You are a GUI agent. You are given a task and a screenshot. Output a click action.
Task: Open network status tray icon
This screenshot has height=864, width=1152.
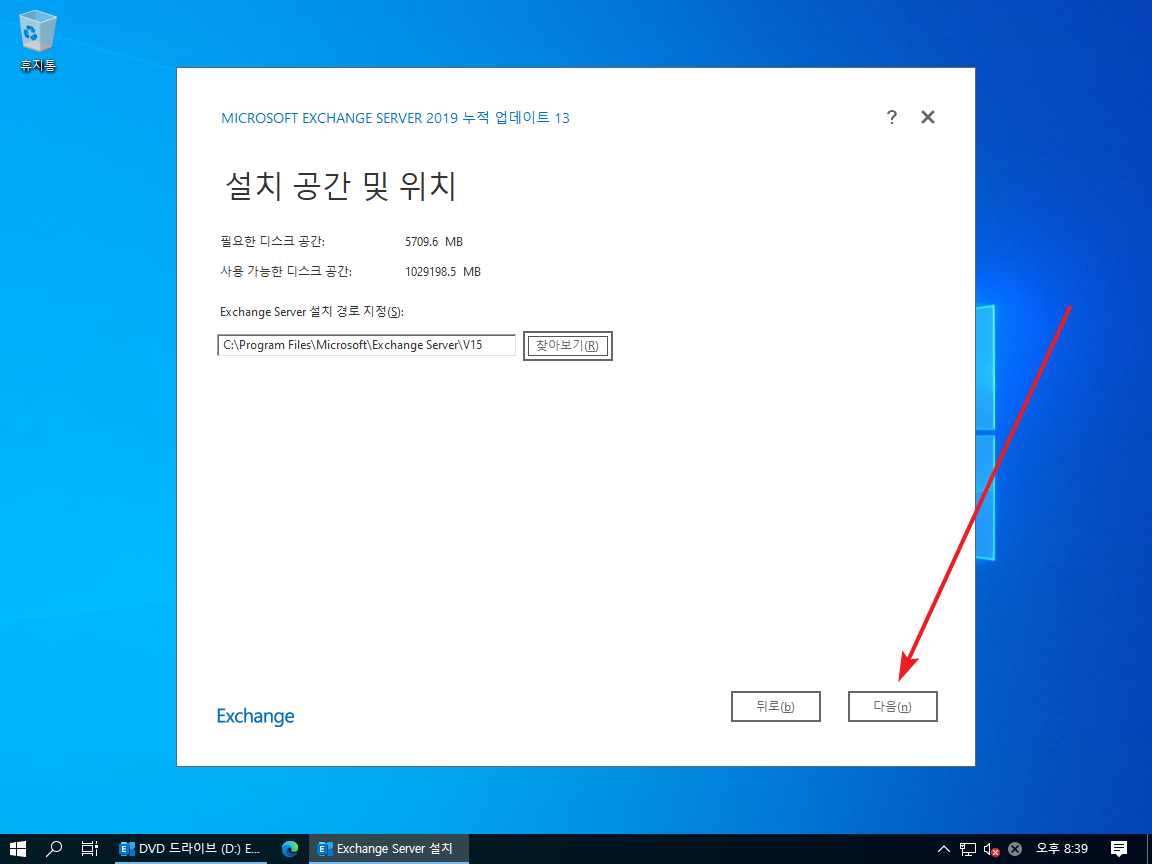click(x=968, y=849)
